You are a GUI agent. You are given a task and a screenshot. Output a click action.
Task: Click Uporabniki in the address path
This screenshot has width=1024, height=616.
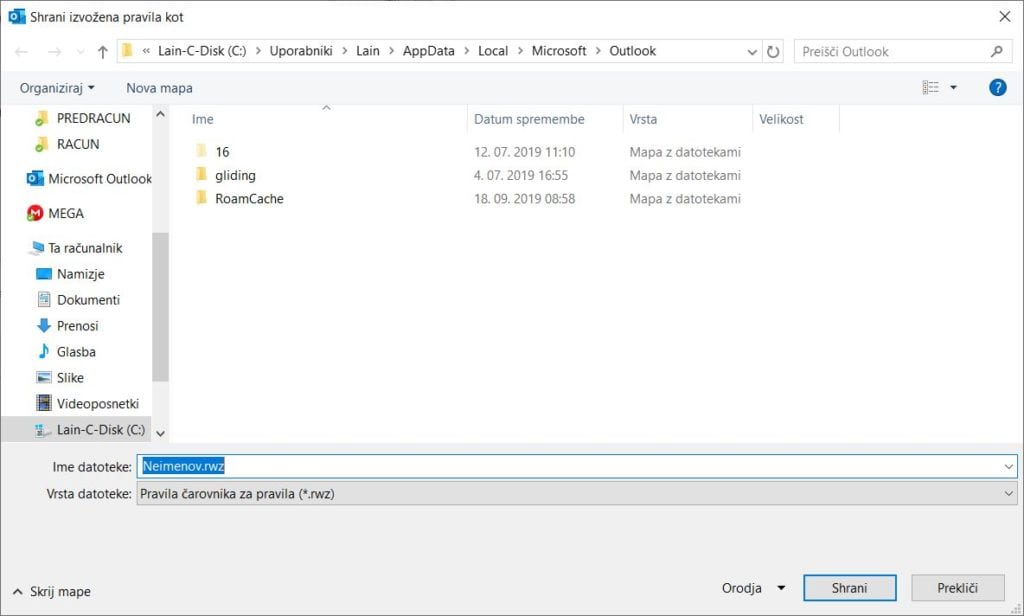tap(301, 51)
